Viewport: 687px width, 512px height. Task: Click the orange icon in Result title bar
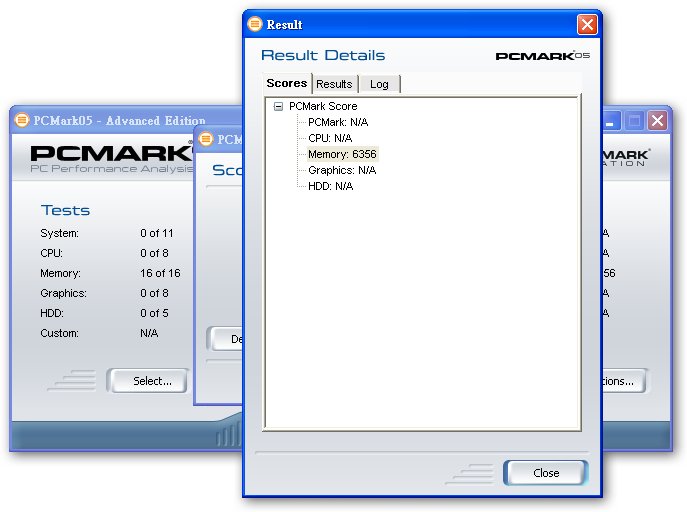[255, 24]
